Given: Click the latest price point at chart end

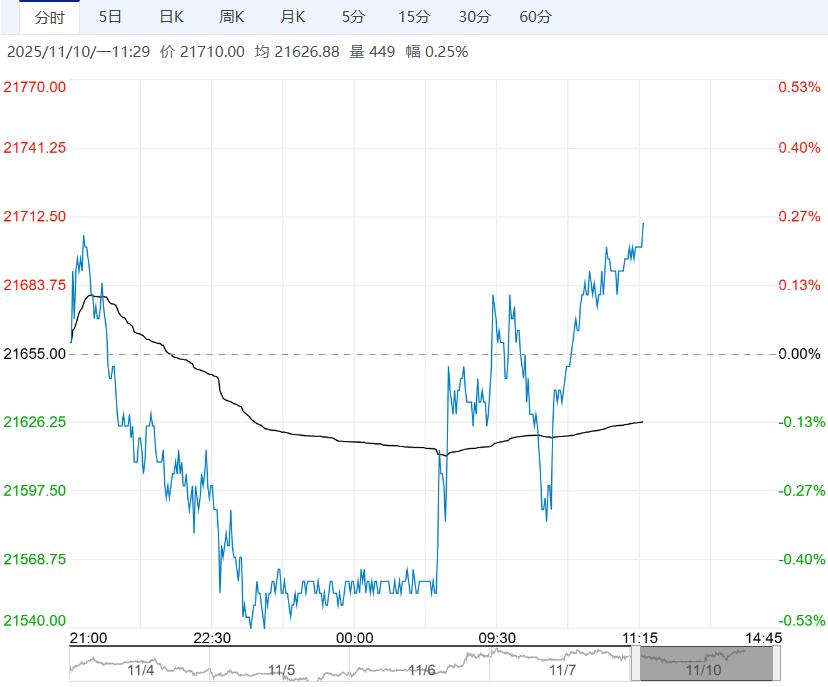Looking at the screenshot, I should [x=643, y=223].
